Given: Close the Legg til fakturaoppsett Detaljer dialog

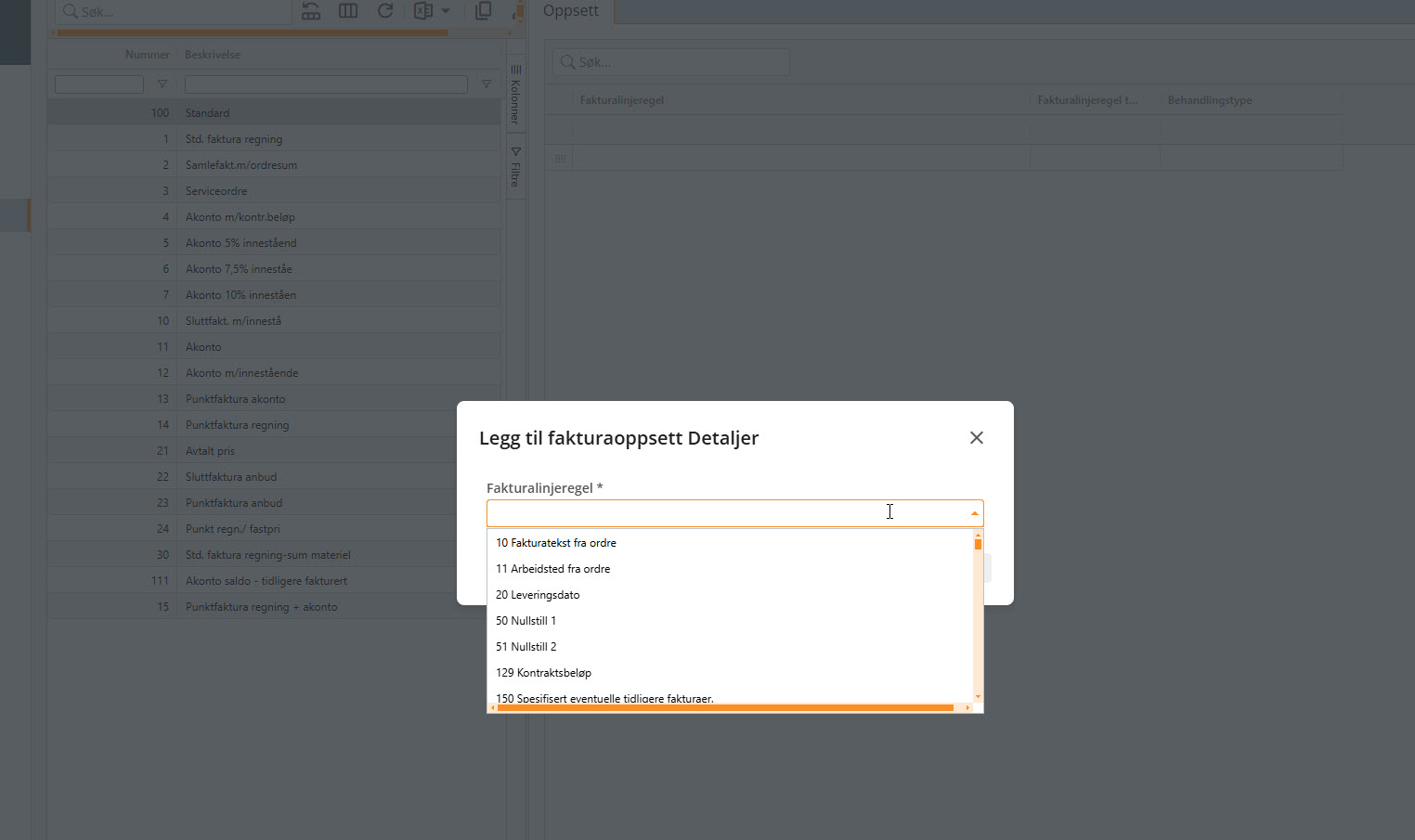Looking at the screenshot, I should 976,437.
